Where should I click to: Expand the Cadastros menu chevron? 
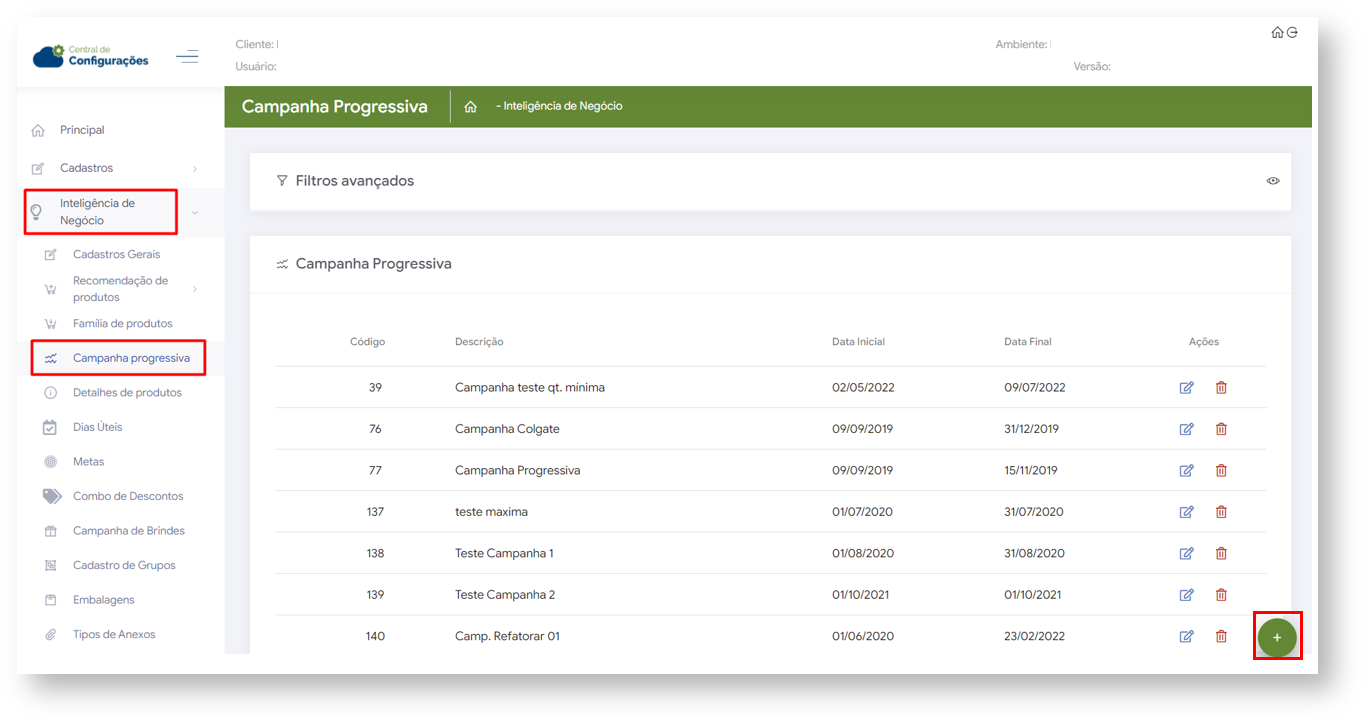[x=195, y=169]
